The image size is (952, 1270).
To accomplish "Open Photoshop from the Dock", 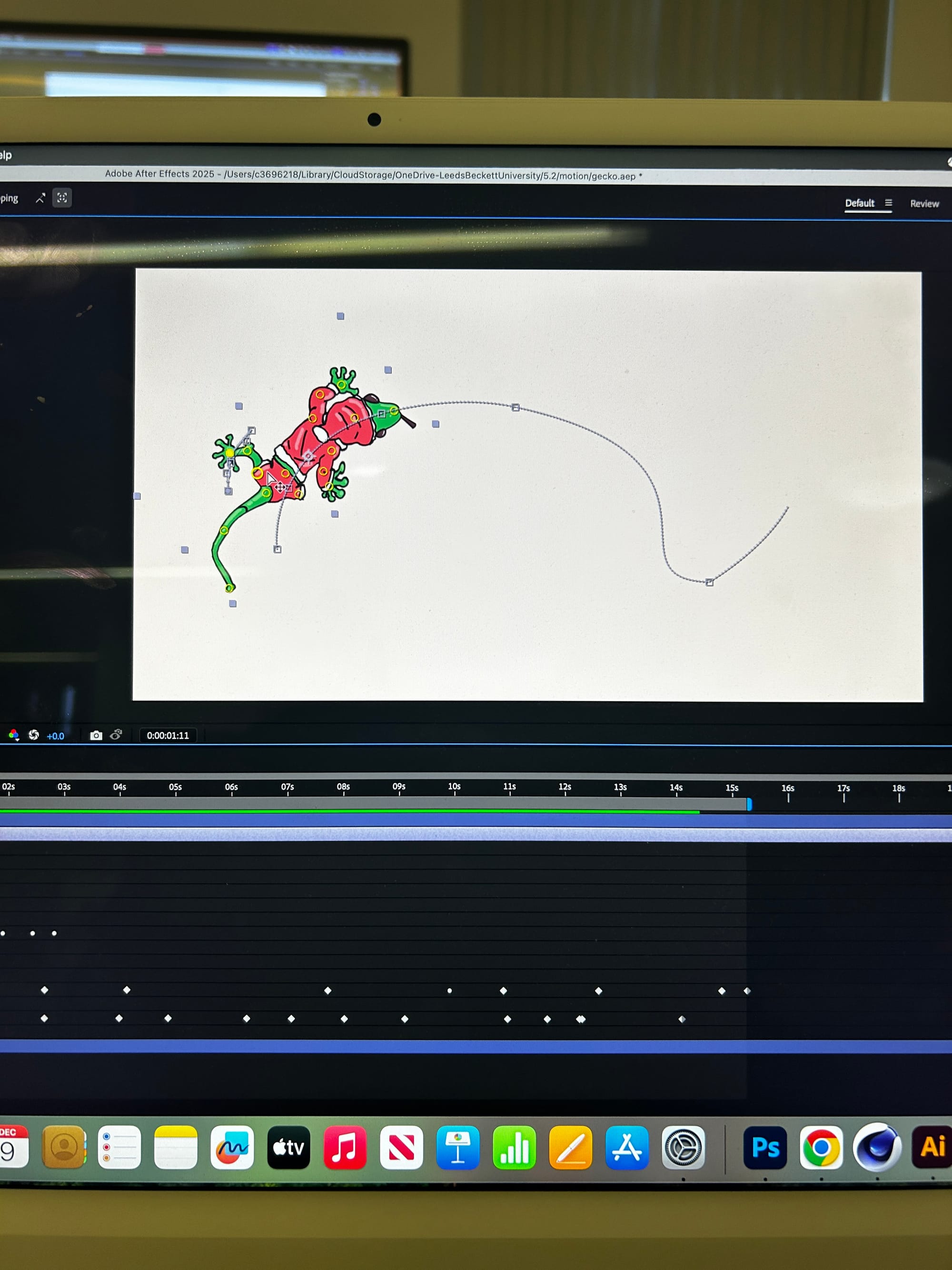I will point(765,1148).
